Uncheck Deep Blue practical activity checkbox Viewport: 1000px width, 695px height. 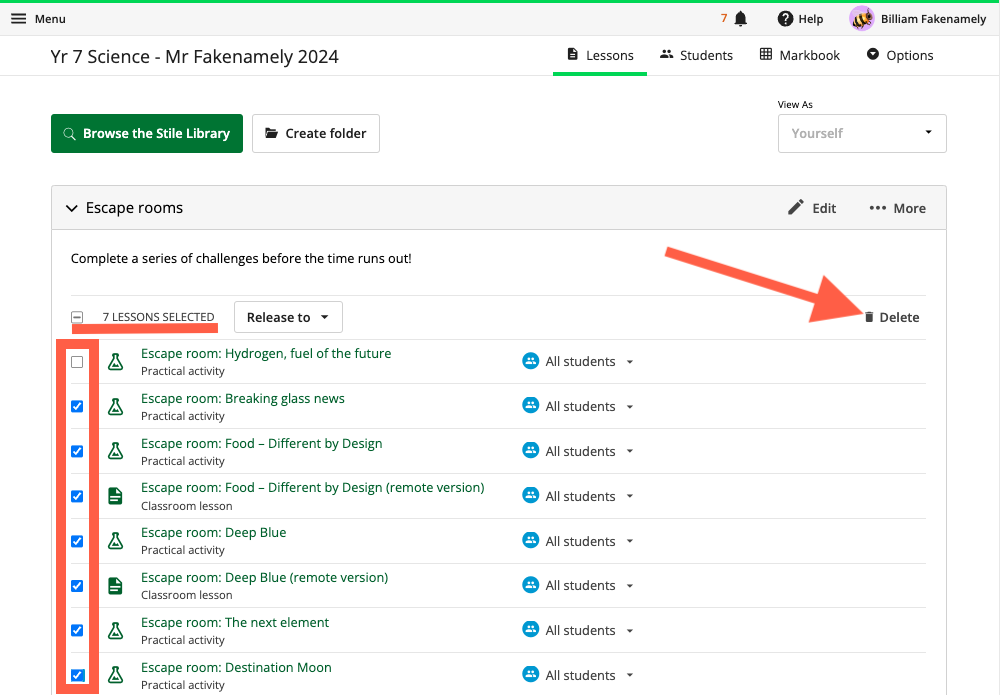[77, 541]
